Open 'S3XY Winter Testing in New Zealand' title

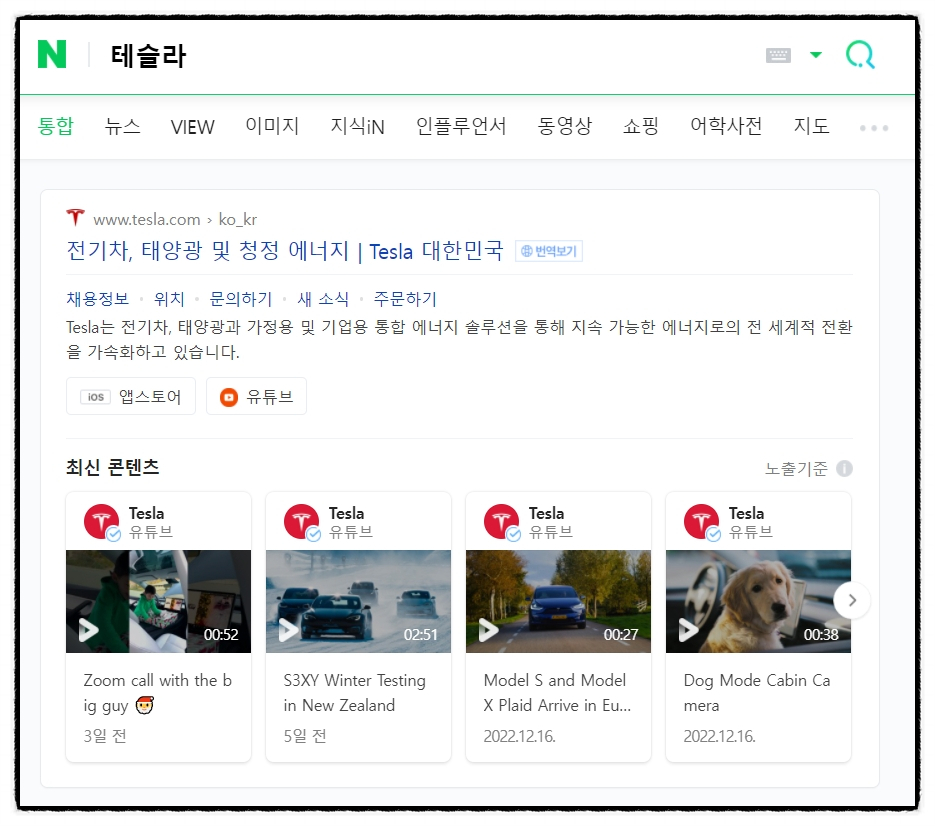click(355, 693)
